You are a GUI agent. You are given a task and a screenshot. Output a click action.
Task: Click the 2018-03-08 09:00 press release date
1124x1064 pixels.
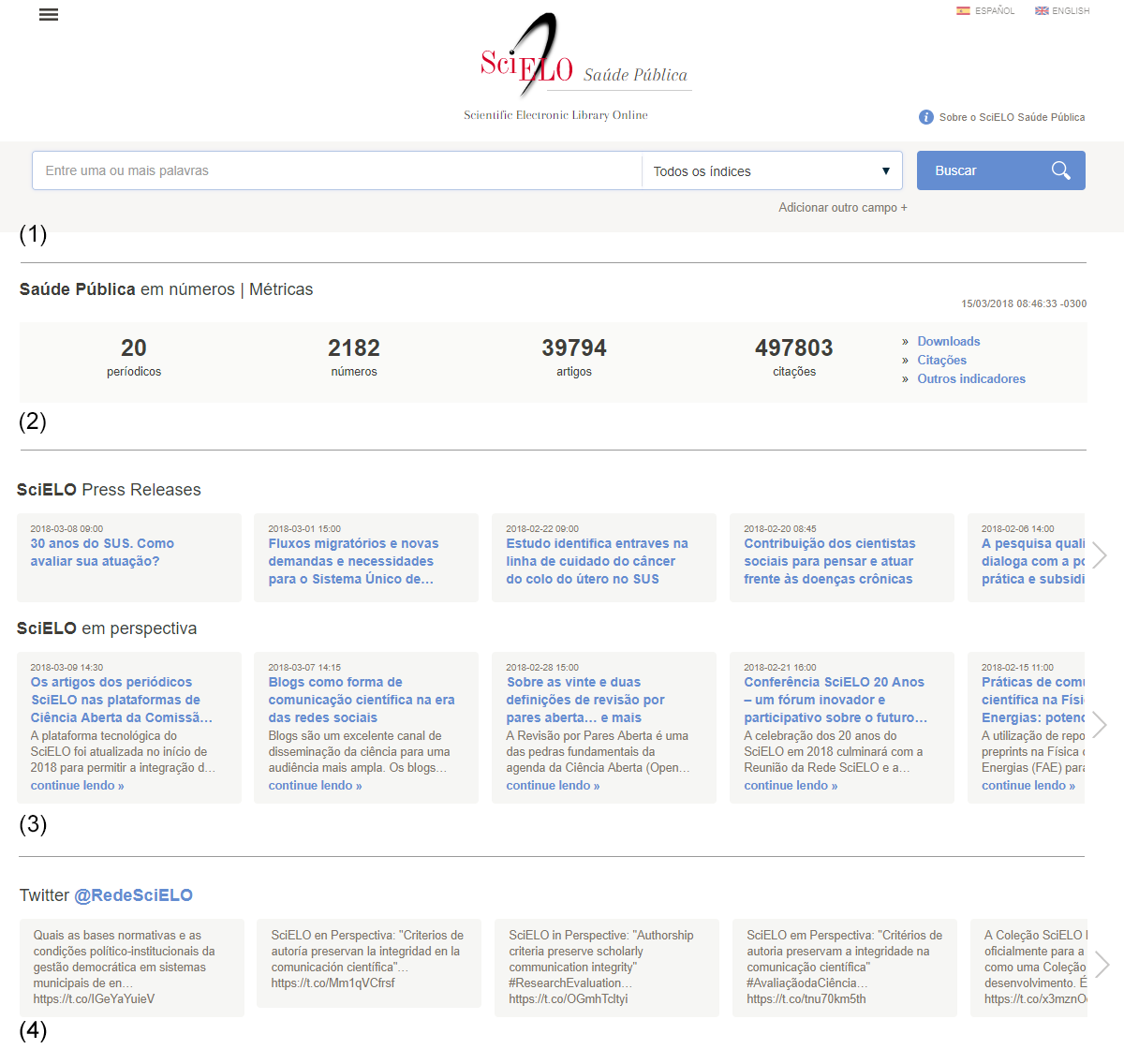(x=67, y=529)
